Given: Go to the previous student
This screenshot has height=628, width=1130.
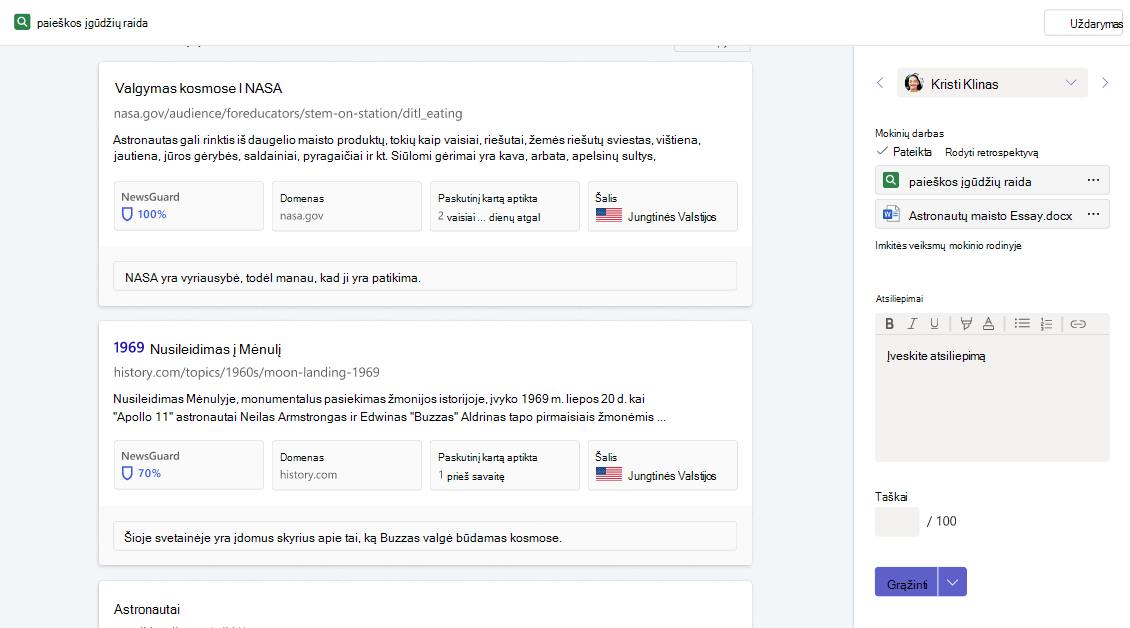Looking at the screenshot, I should pos(880,83).
